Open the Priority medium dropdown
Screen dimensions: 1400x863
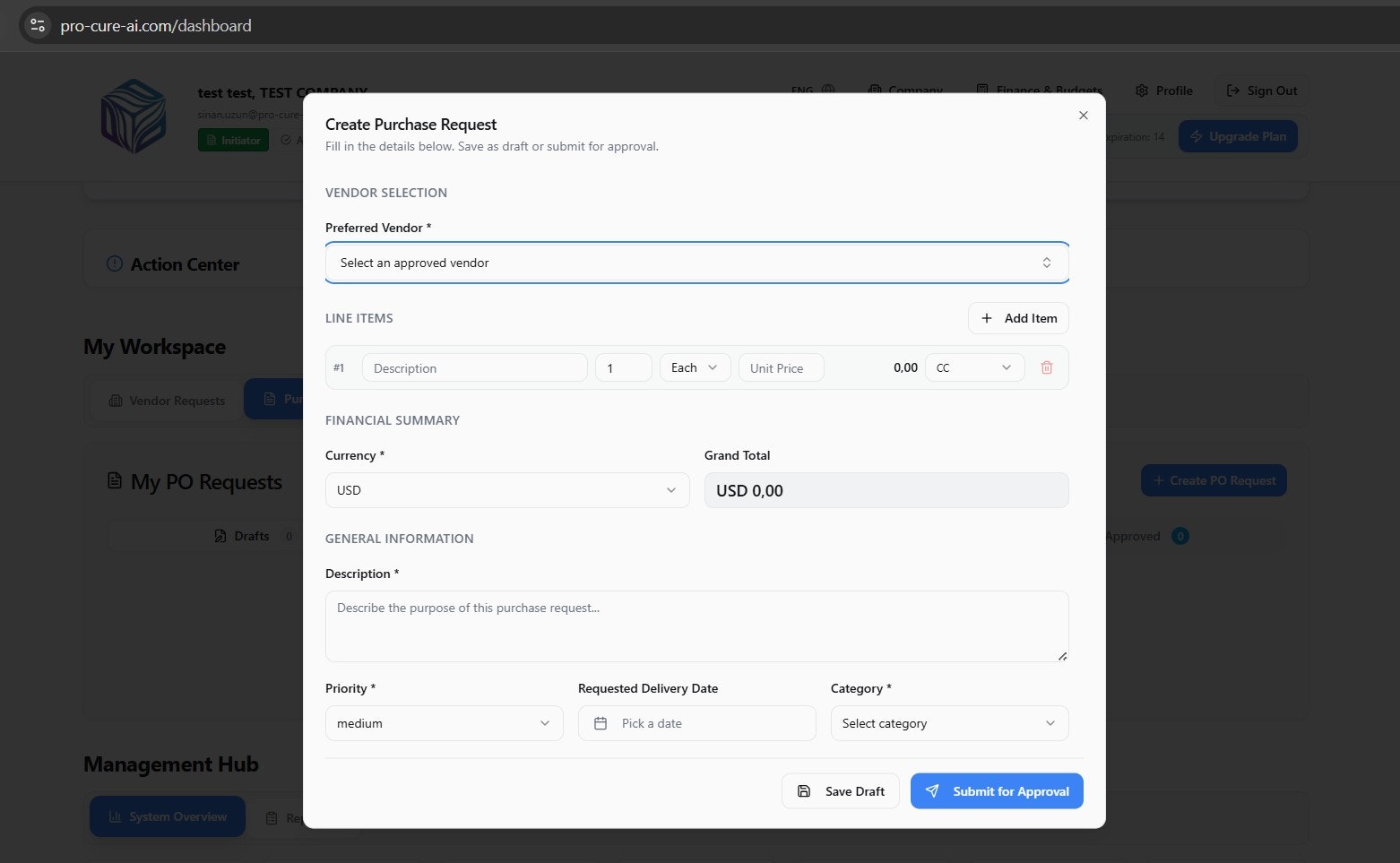click(444, 723)
